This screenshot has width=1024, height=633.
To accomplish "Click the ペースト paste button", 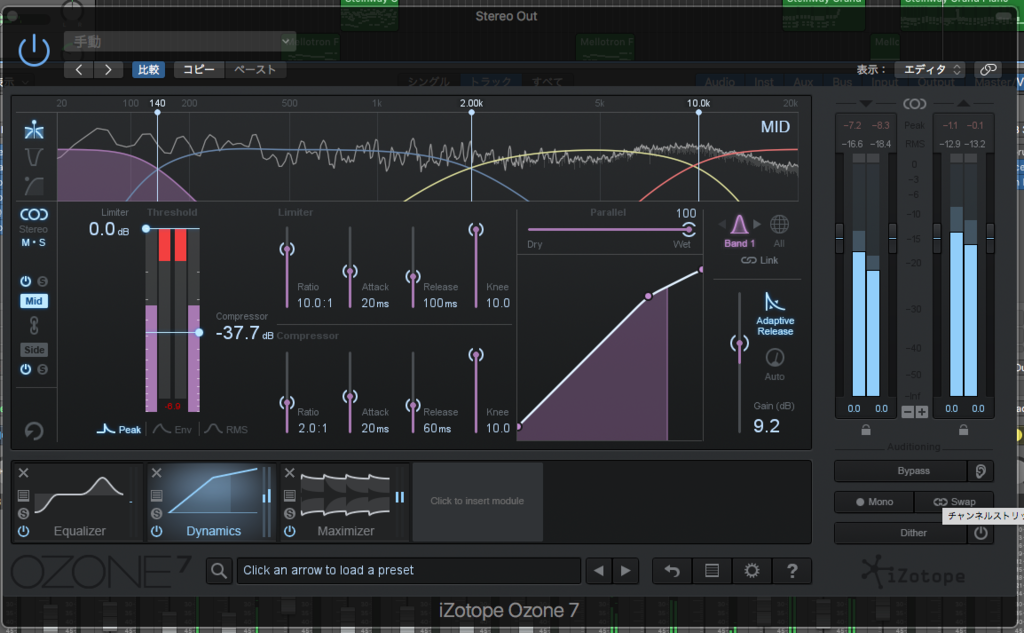I will pos(255,69).
